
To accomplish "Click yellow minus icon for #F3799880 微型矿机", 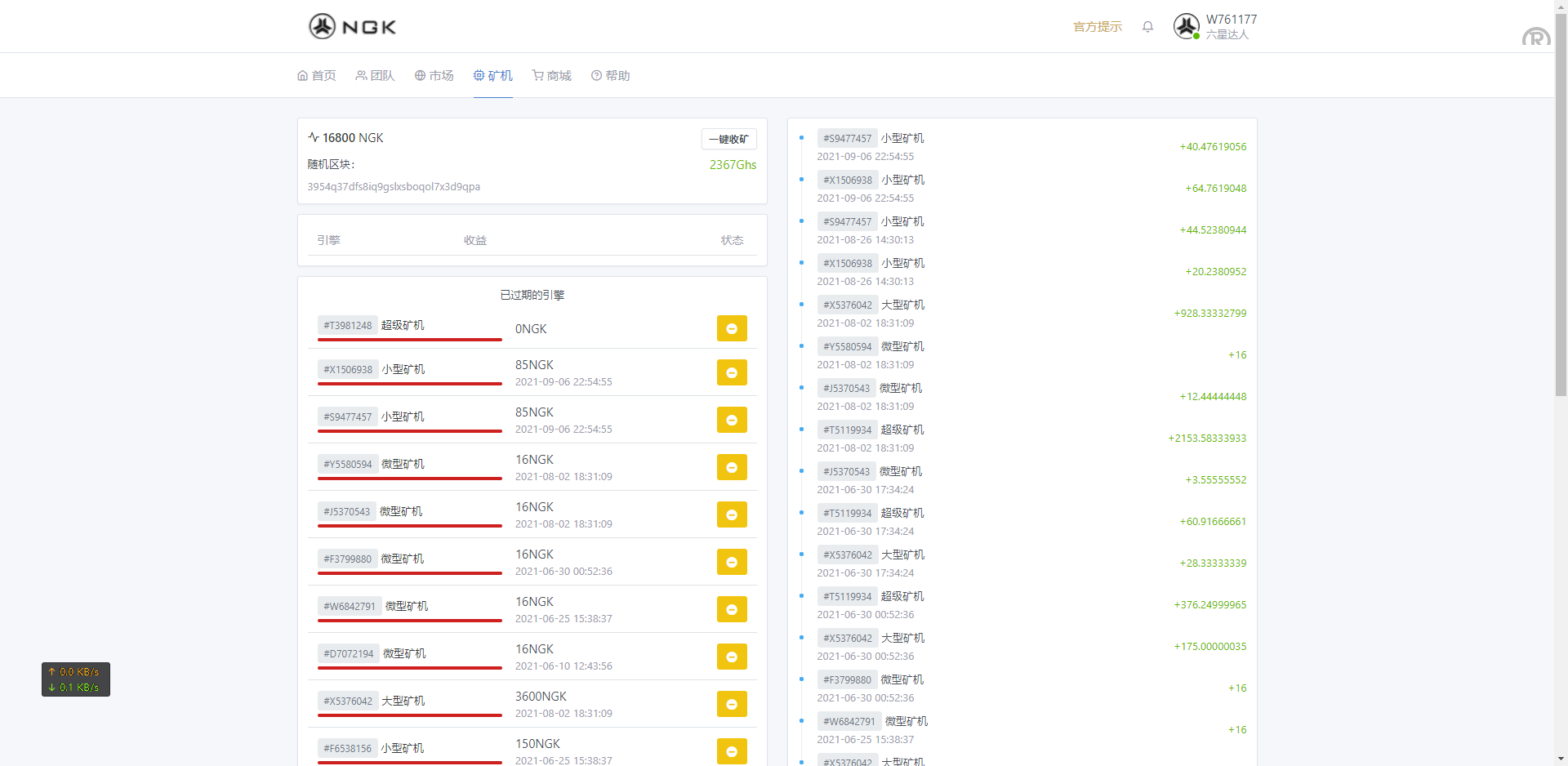I will point(732,562).
